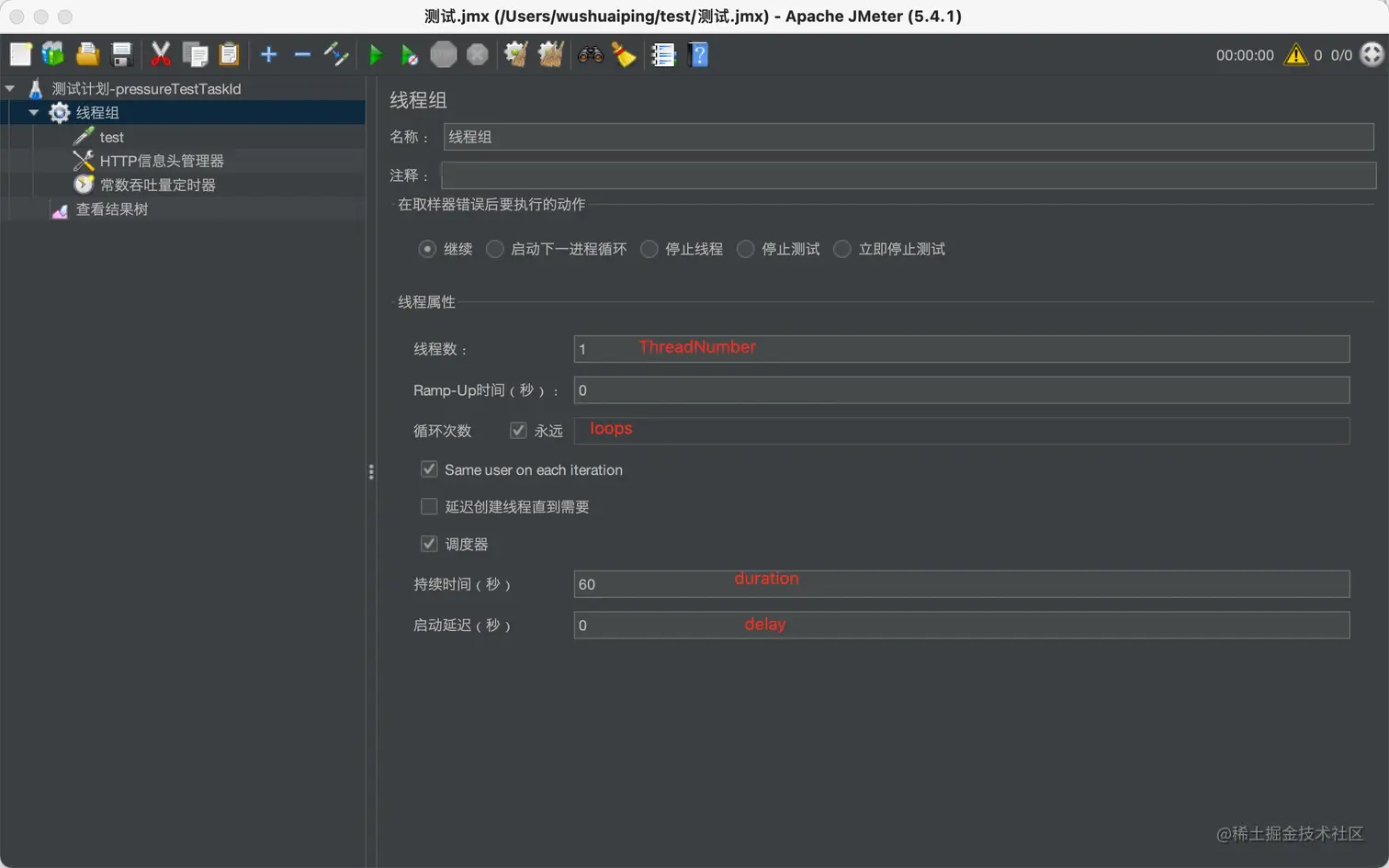Screen dimensions: 1389x868
Task: Click the Shutdown test icon
Action: point(478,55)
